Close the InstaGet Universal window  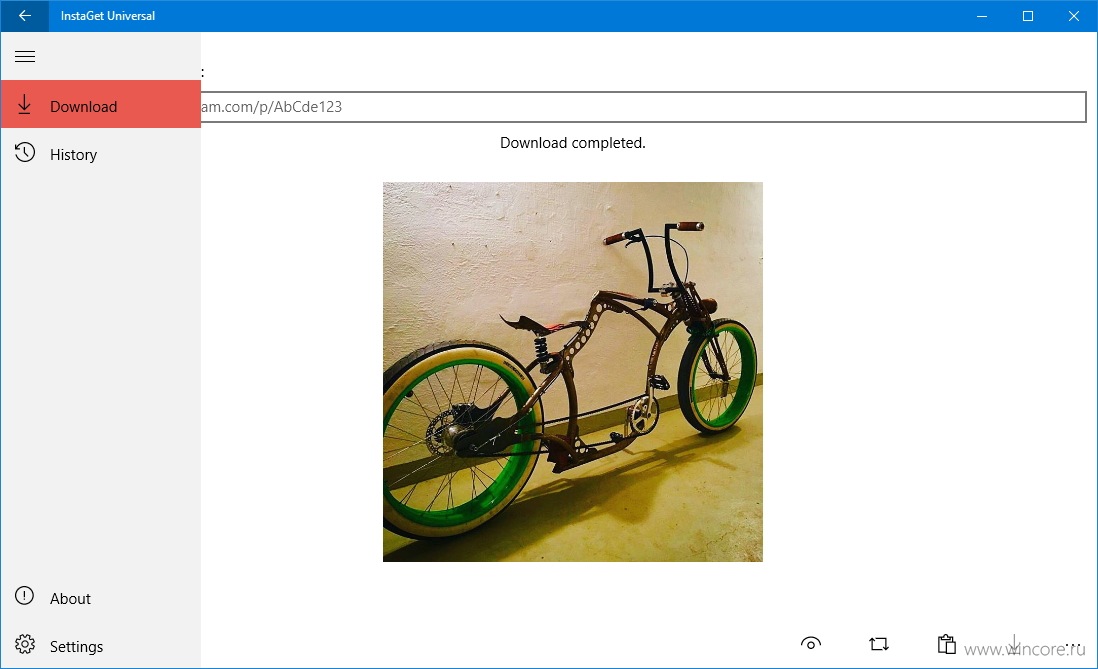(x=1073, y=16)
